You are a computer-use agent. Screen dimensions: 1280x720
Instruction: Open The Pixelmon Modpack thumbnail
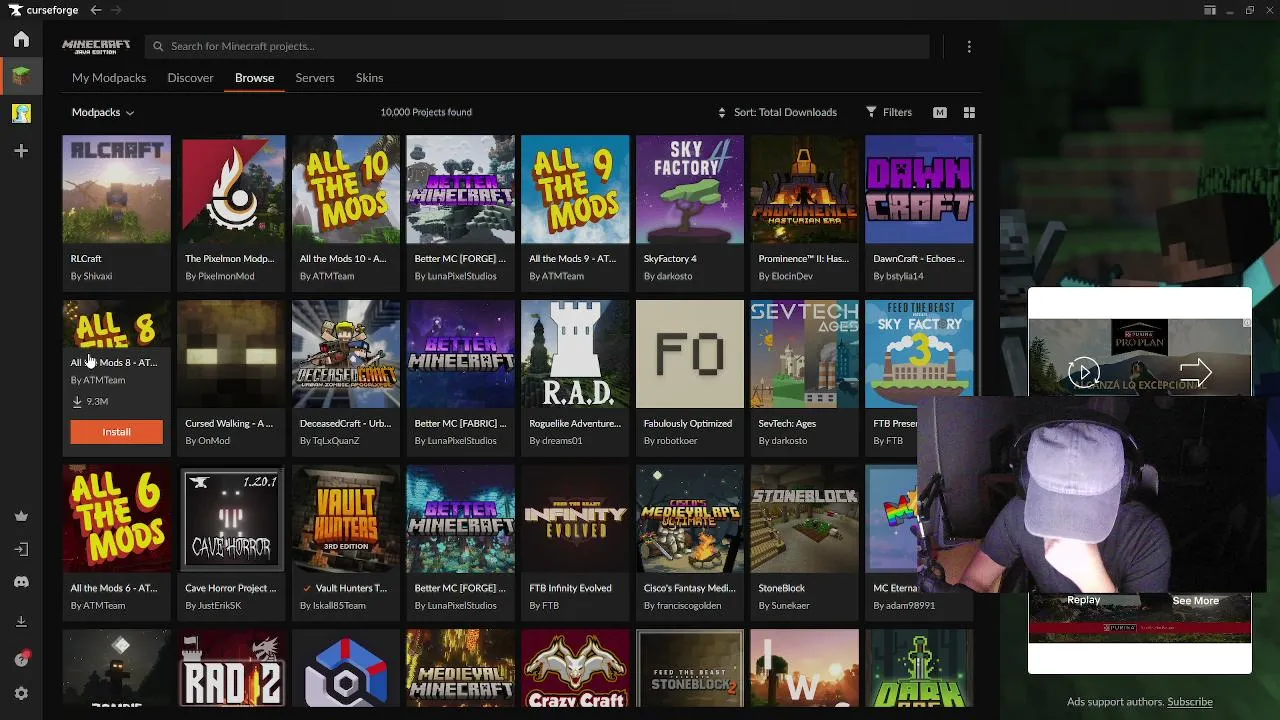pos(231,190)
